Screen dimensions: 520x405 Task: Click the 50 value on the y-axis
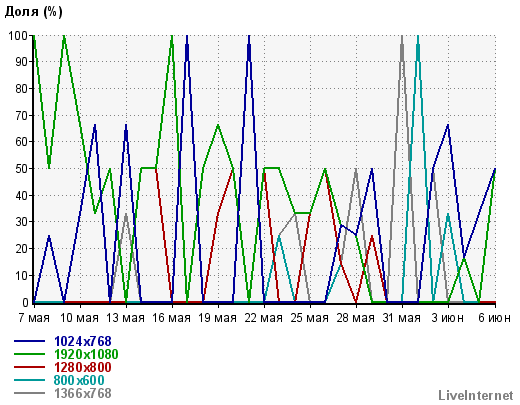[x=22, y=169]
